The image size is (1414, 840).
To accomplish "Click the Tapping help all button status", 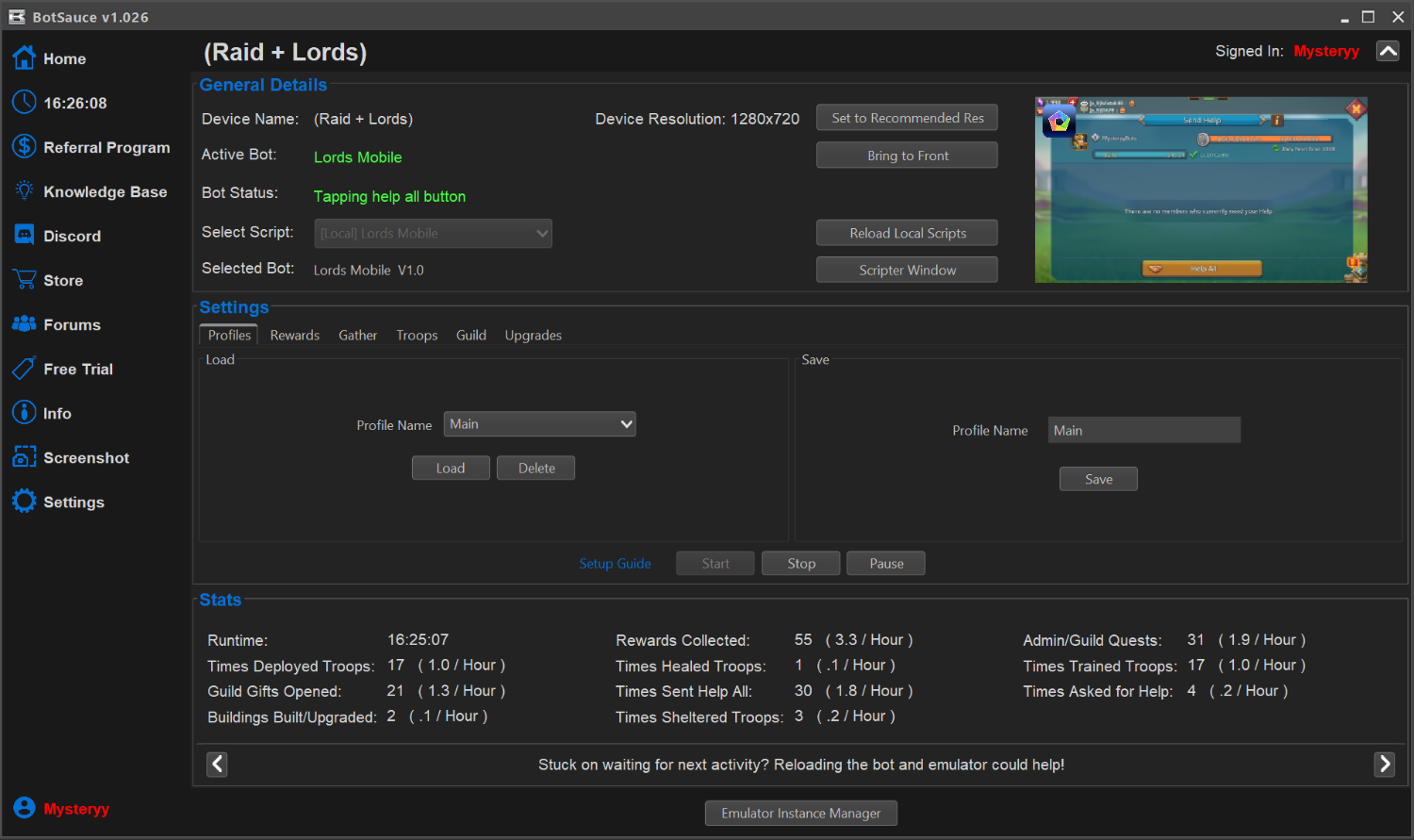I will coord(389,196).
